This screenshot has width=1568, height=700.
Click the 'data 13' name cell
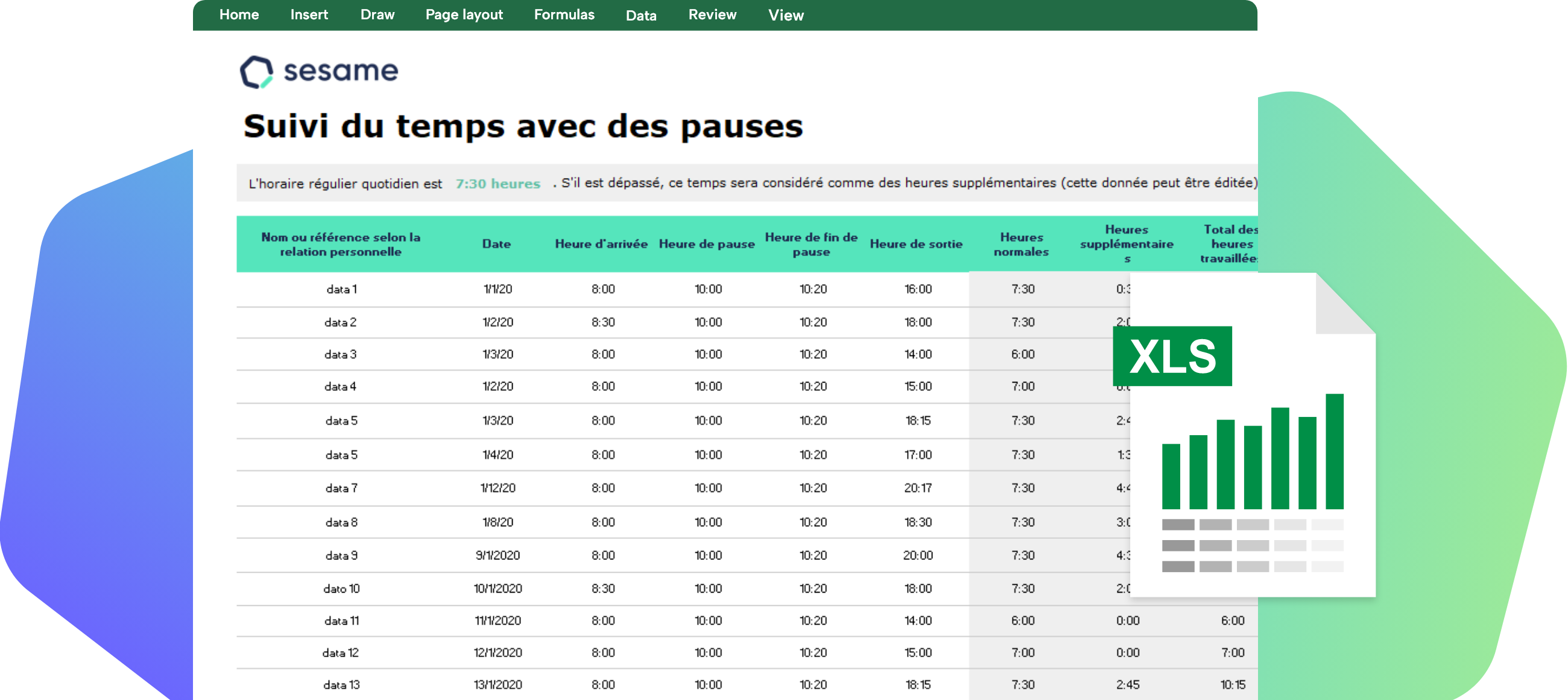341,685
